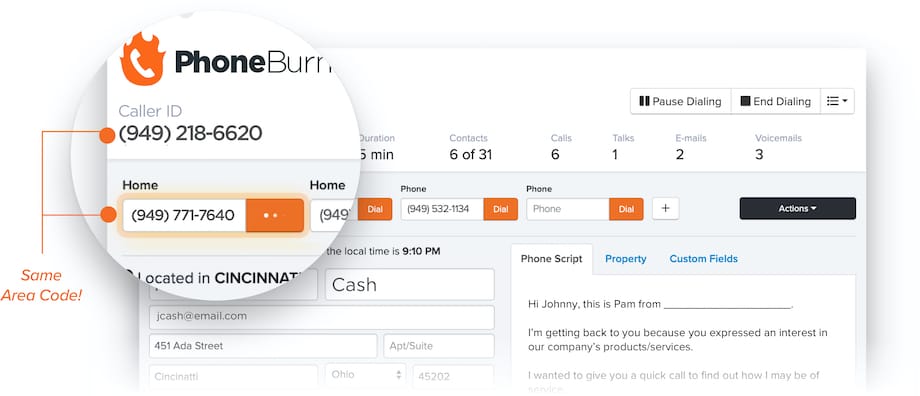The height and width of the screenshot is (396, 920).
Task: Click the PhoneBurner flame phone logo
Action: pyautogui.click(x=143, y=59)
